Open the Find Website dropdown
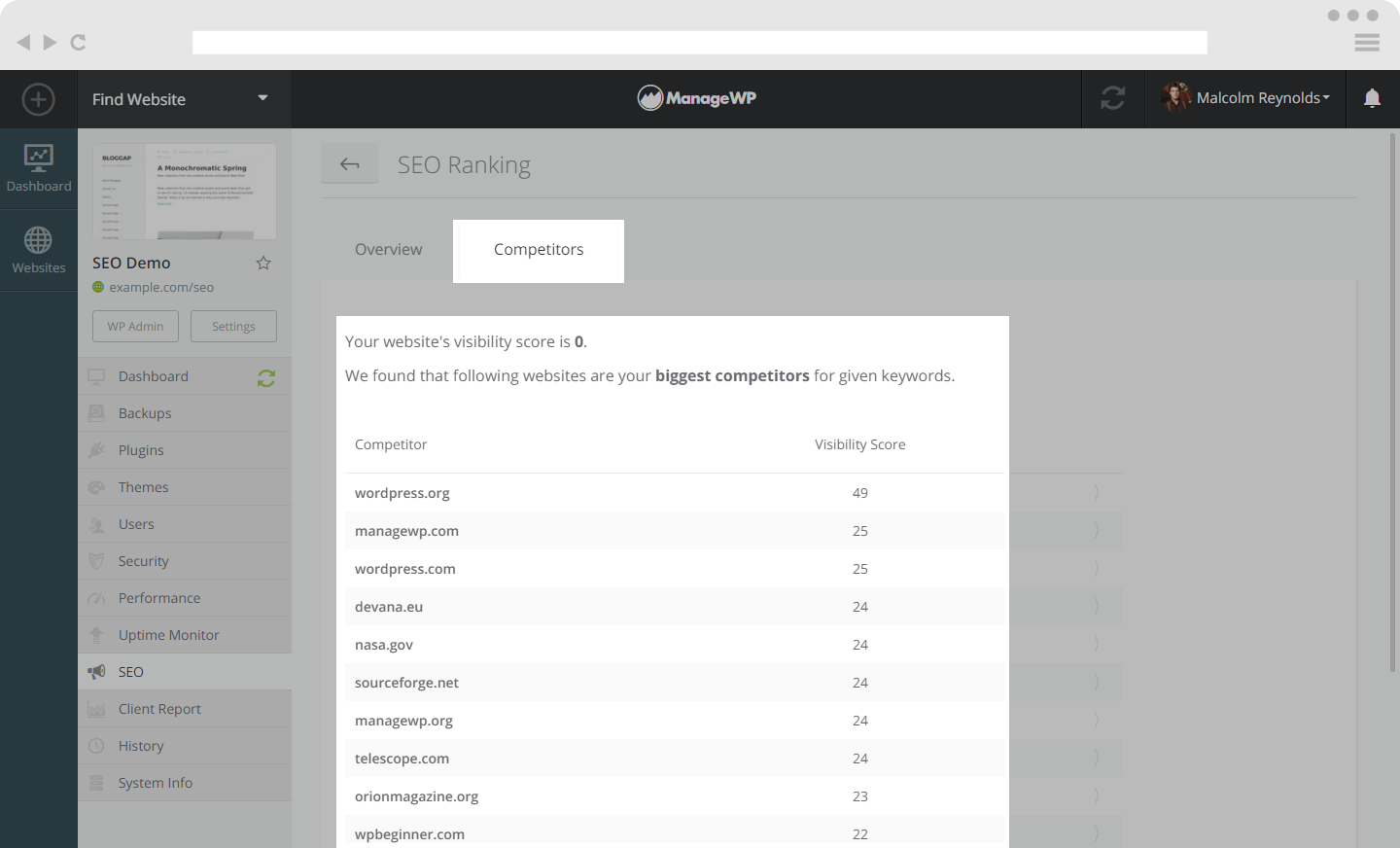Screen dimensions: 1400x848 pyautogui.click(x=185, y=99)
